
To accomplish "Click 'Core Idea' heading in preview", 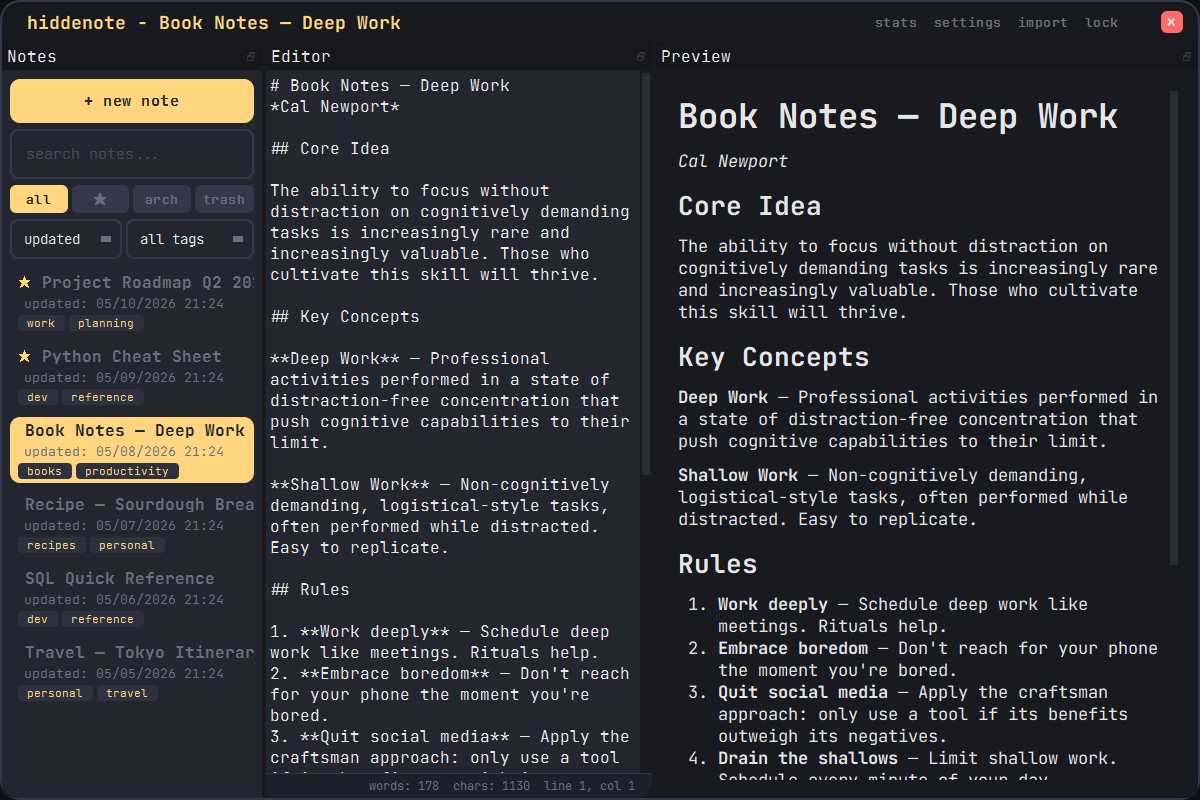I will 749,206.
